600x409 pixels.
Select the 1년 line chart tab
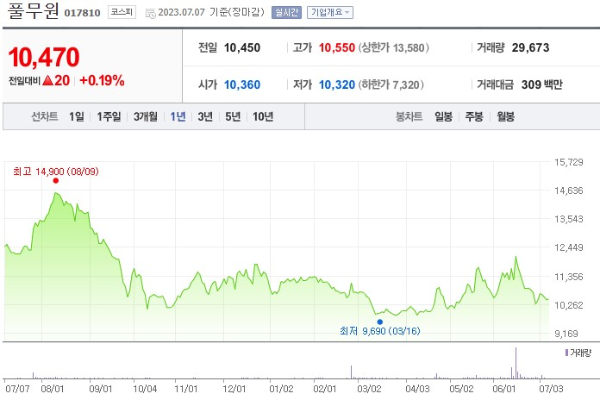coord(178,116)
